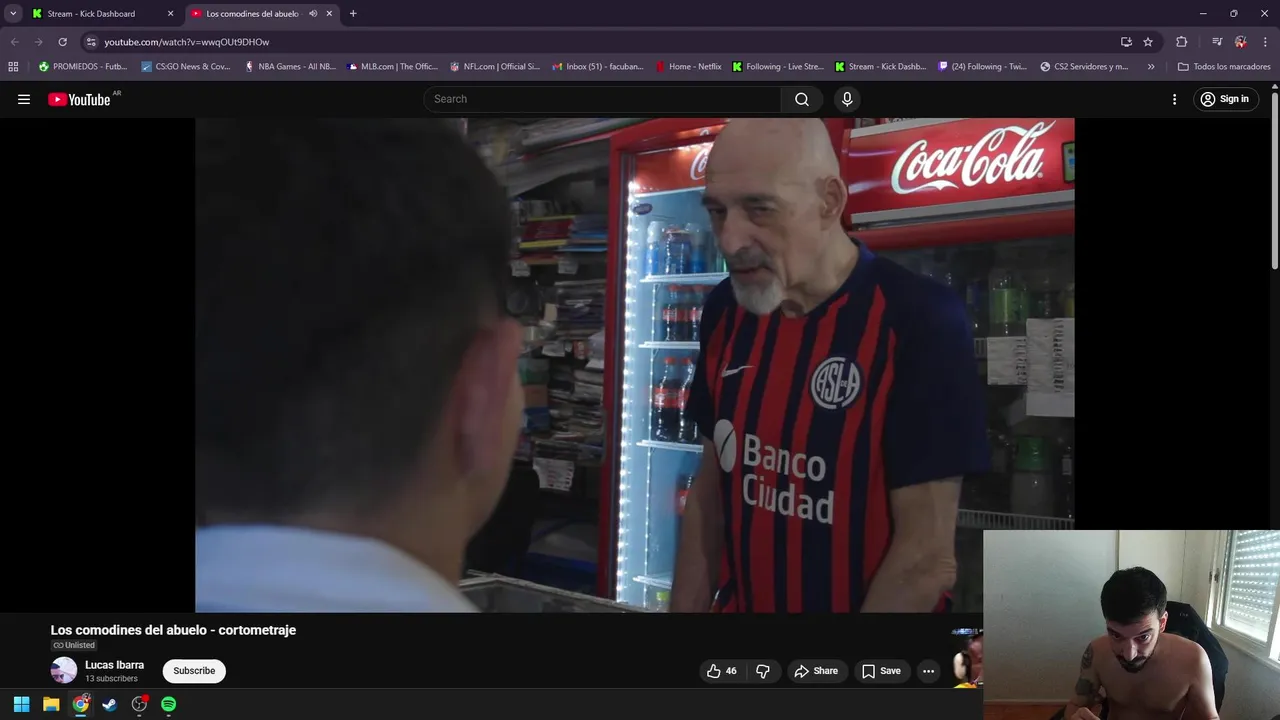This screenshot has height=720, width=1280.
Task: Focus the YouTube Search field
Action: tap(603, 99)
